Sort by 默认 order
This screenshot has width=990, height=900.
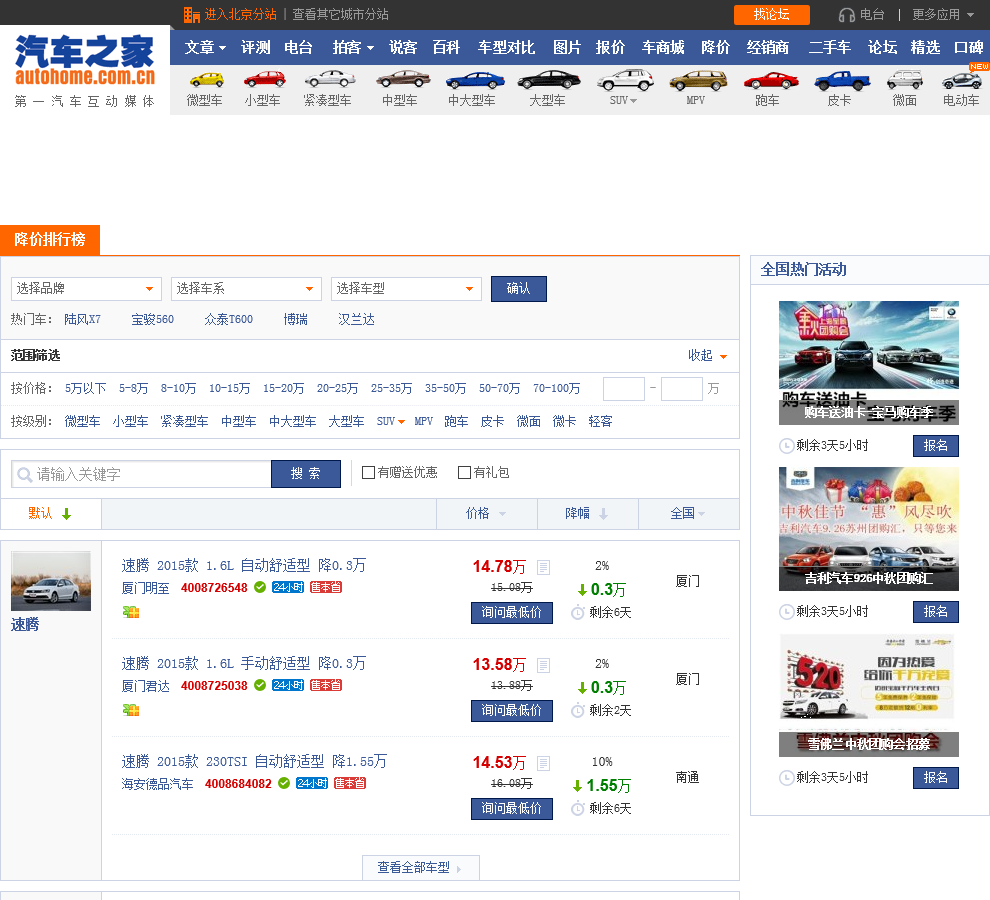click(x=49, y=513)
